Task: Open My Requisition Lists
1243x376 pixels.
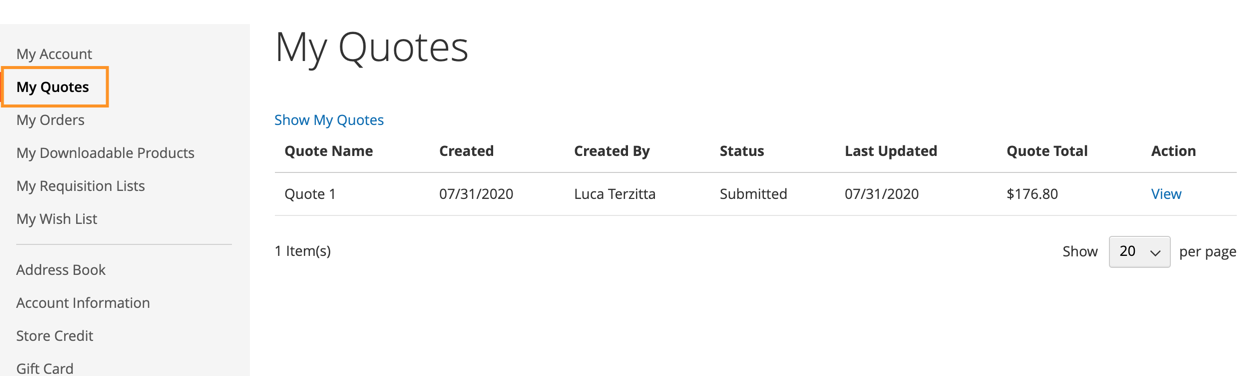Action: point(80,186)
